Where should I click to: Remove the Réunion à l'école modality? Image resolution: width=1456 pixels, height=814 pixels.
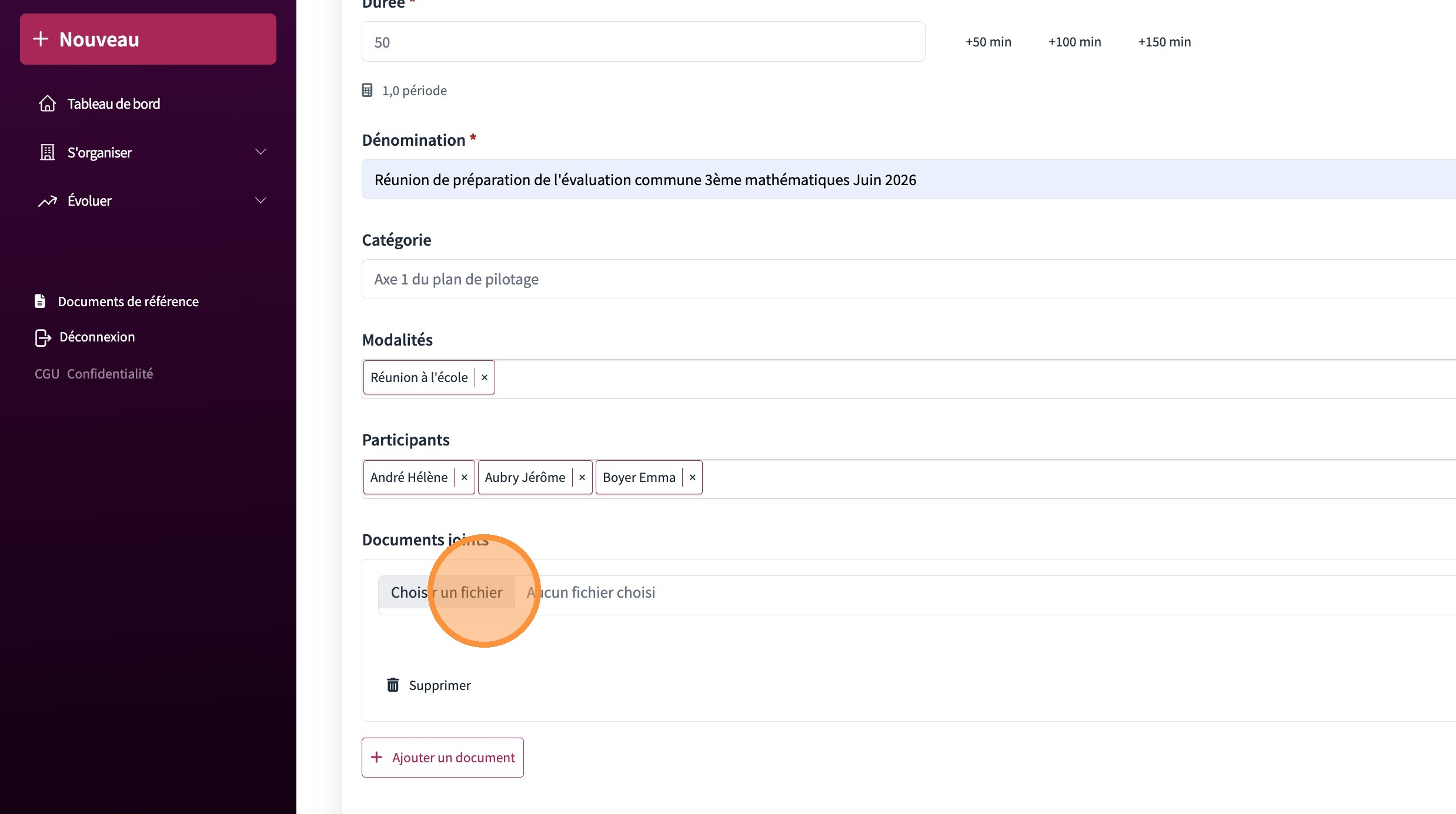coord(485,377)
